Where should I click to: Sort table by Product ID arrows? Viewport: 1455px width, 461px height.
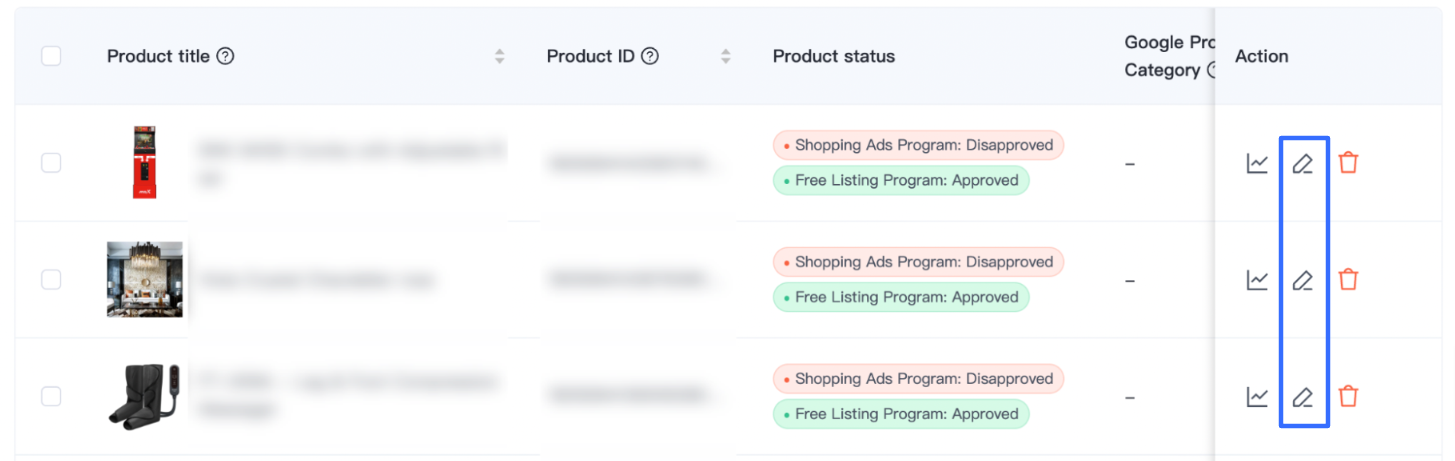click(x=725, y=57)
